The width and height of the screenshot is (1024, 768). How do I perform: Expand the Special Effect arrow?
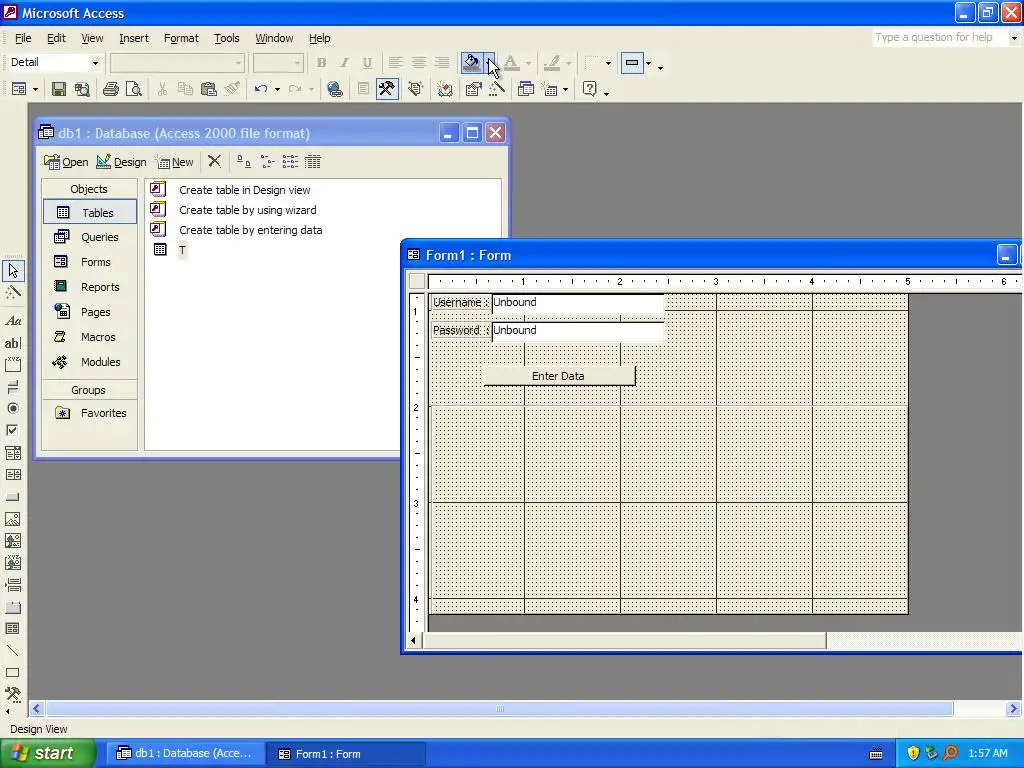tap(648, 63)
